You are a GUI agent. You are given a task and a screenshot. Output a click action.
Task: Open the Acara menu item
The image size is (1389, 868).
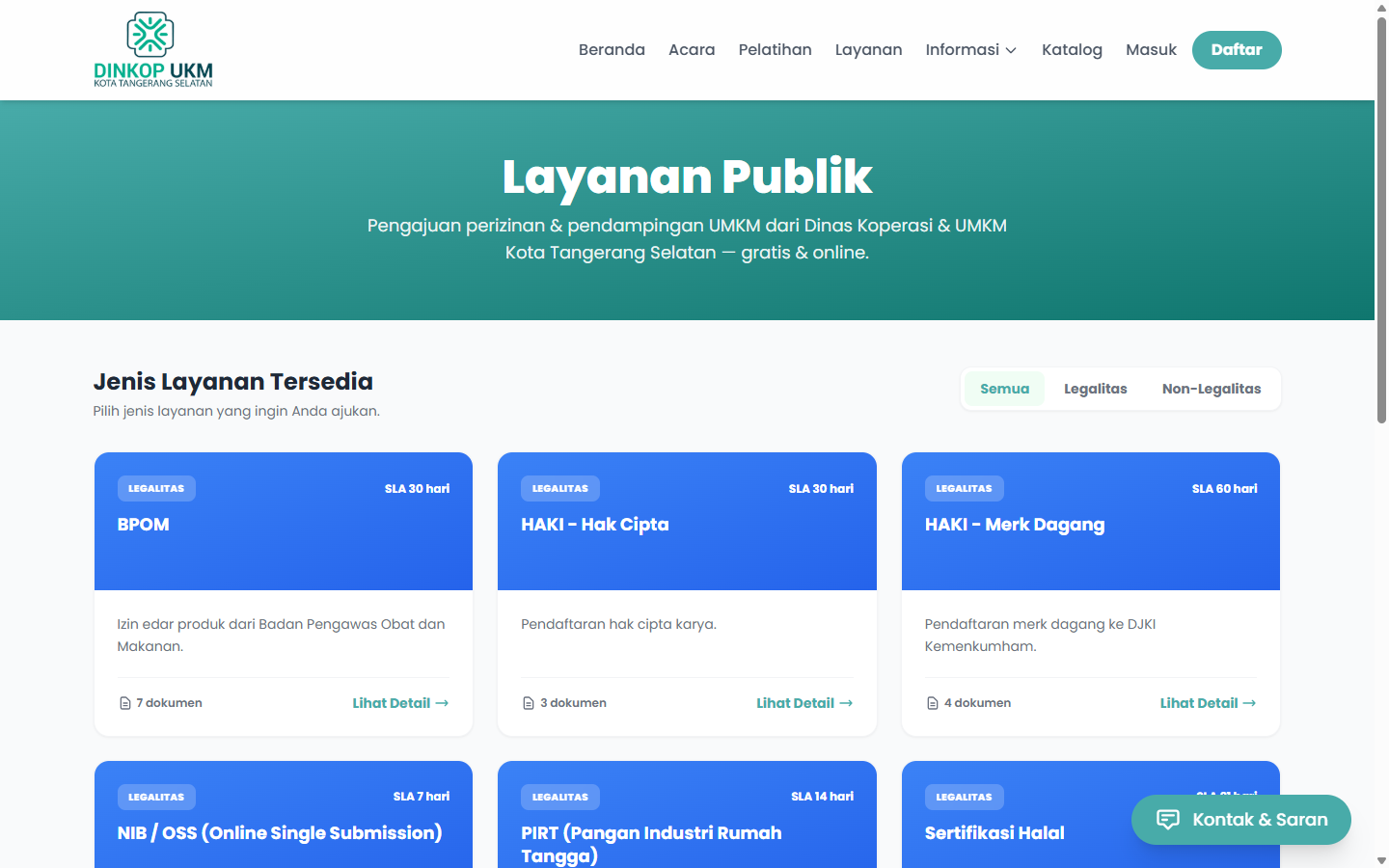pos(692,50)
